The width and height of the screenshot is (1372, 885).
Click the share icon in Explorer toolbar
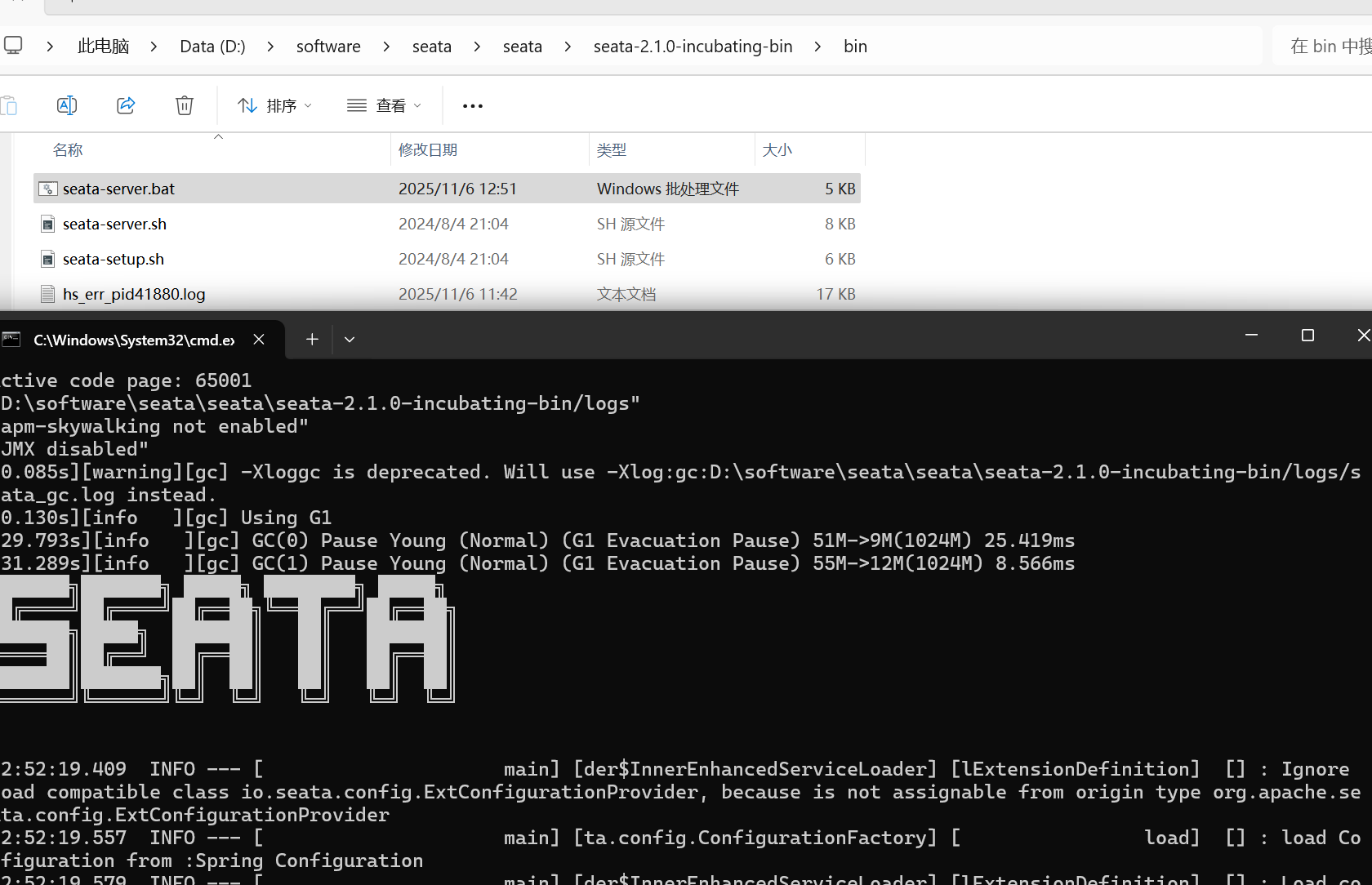126,105
